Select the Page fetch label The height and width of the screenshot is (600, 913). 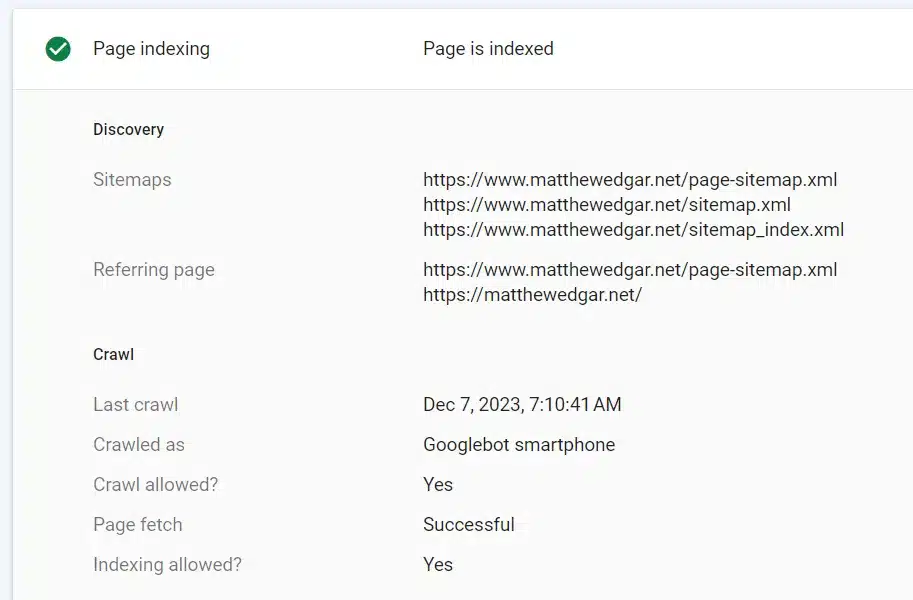click(x=137, y=525)
